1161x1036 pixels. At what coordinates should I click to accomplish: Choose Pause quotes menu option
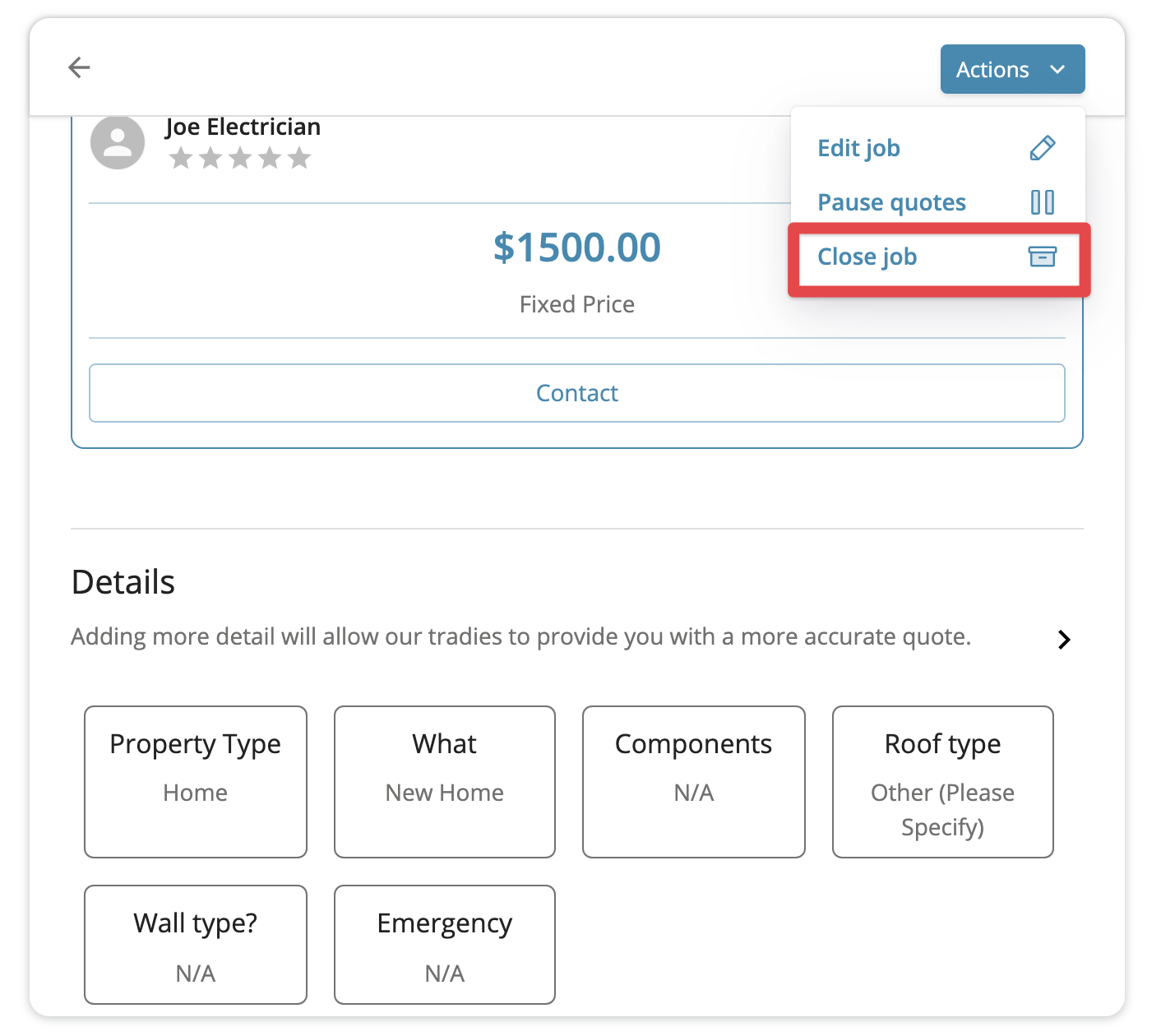891,202
